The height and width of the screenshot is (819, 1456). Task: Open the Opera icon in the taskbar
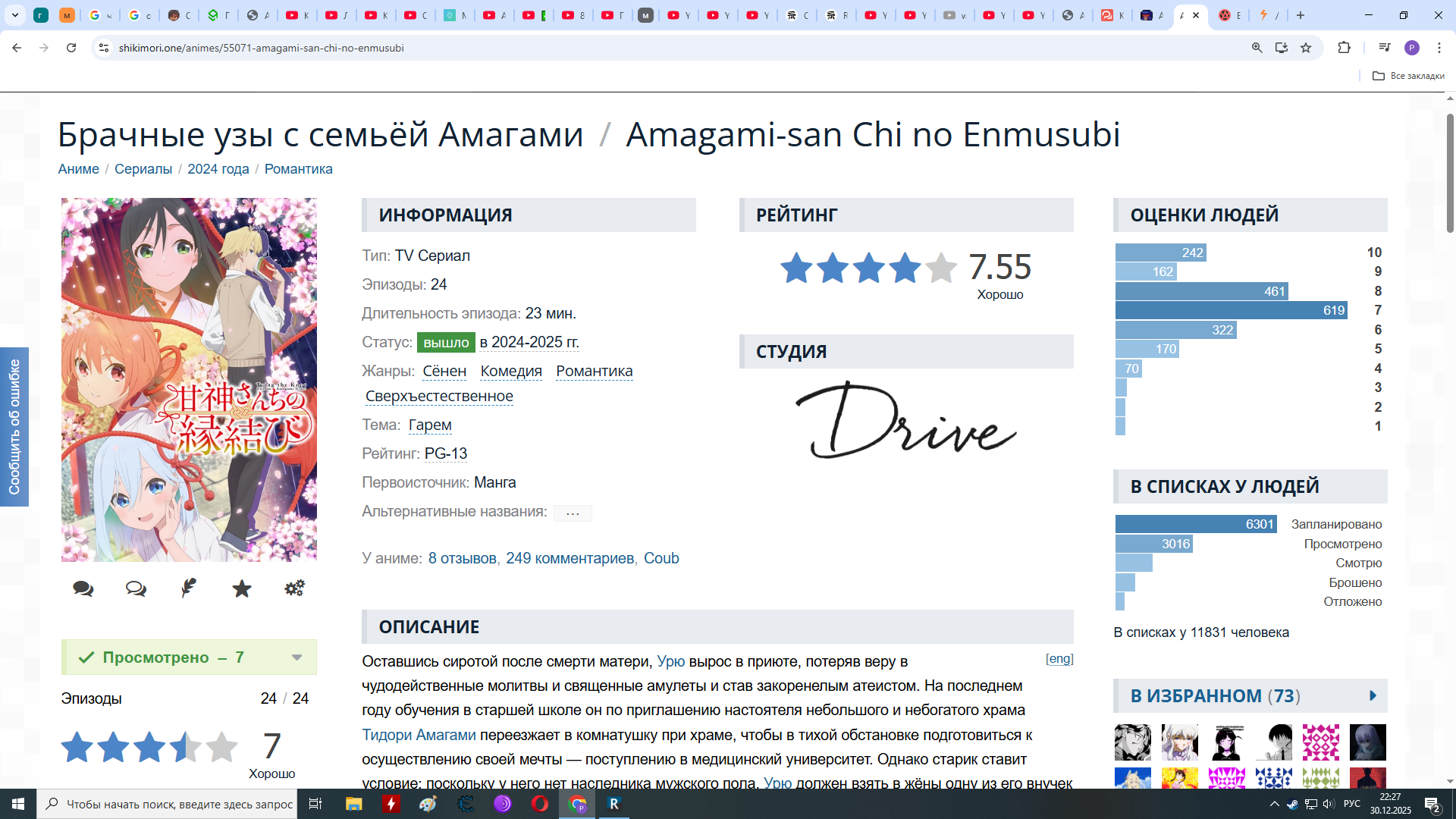[x=539, y=804]
